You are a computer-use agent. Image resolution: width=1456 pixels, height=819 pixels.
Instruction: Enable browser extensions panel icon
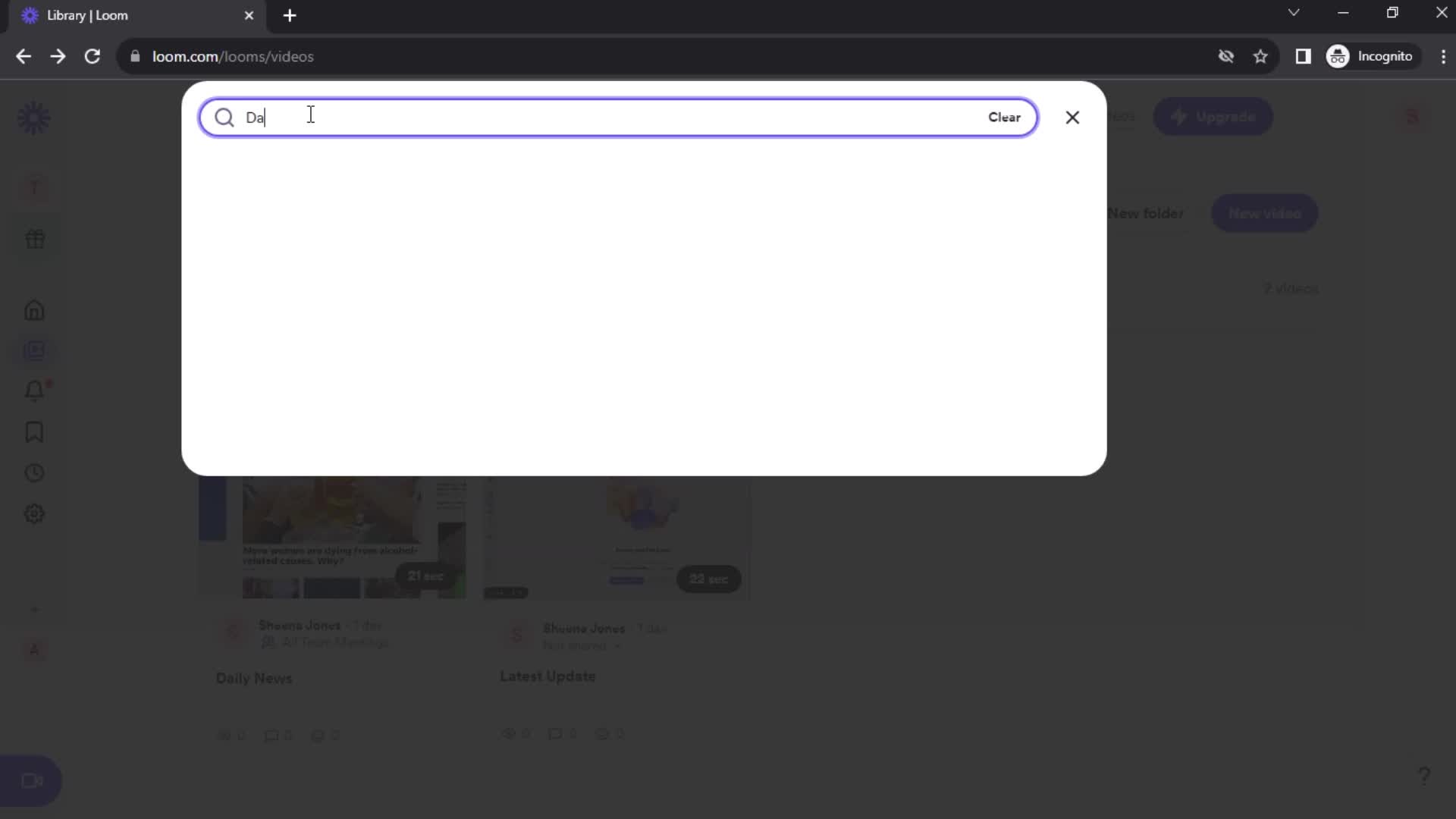coord(1304,56)
